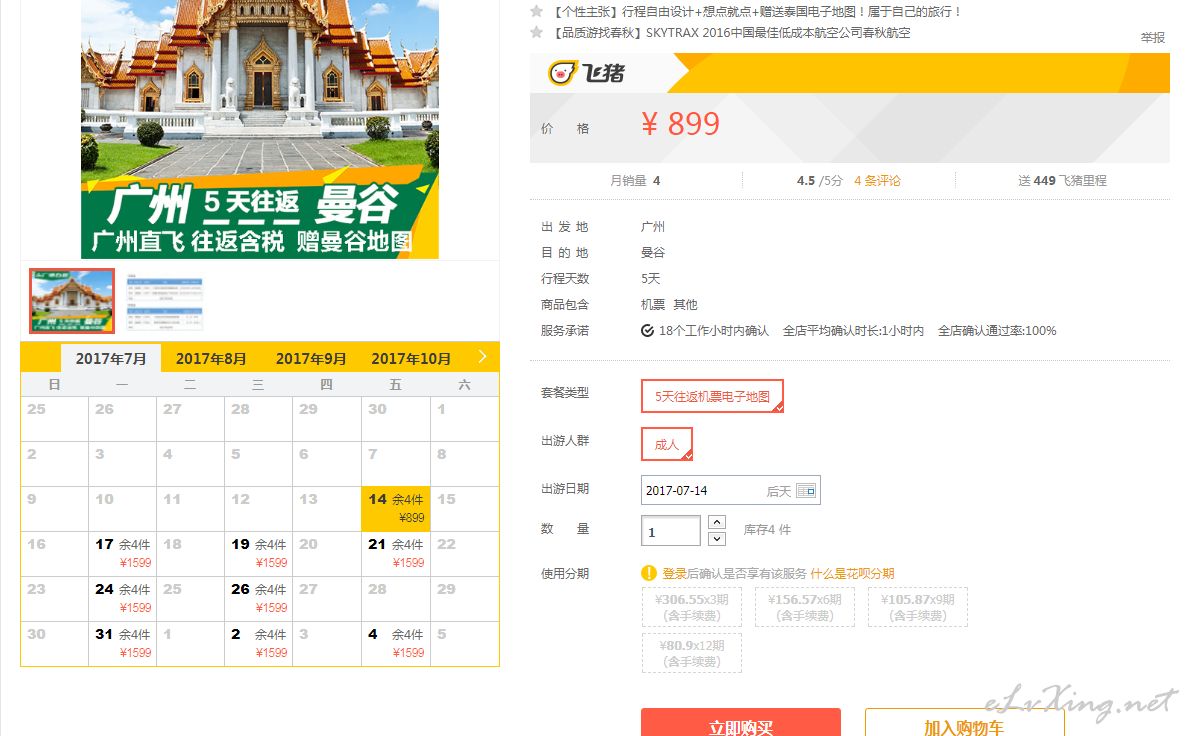Click the star beside 品质游找春秋 line
Image resolution: width=1189 pixels, height=736 pixels.
point(537,32)
